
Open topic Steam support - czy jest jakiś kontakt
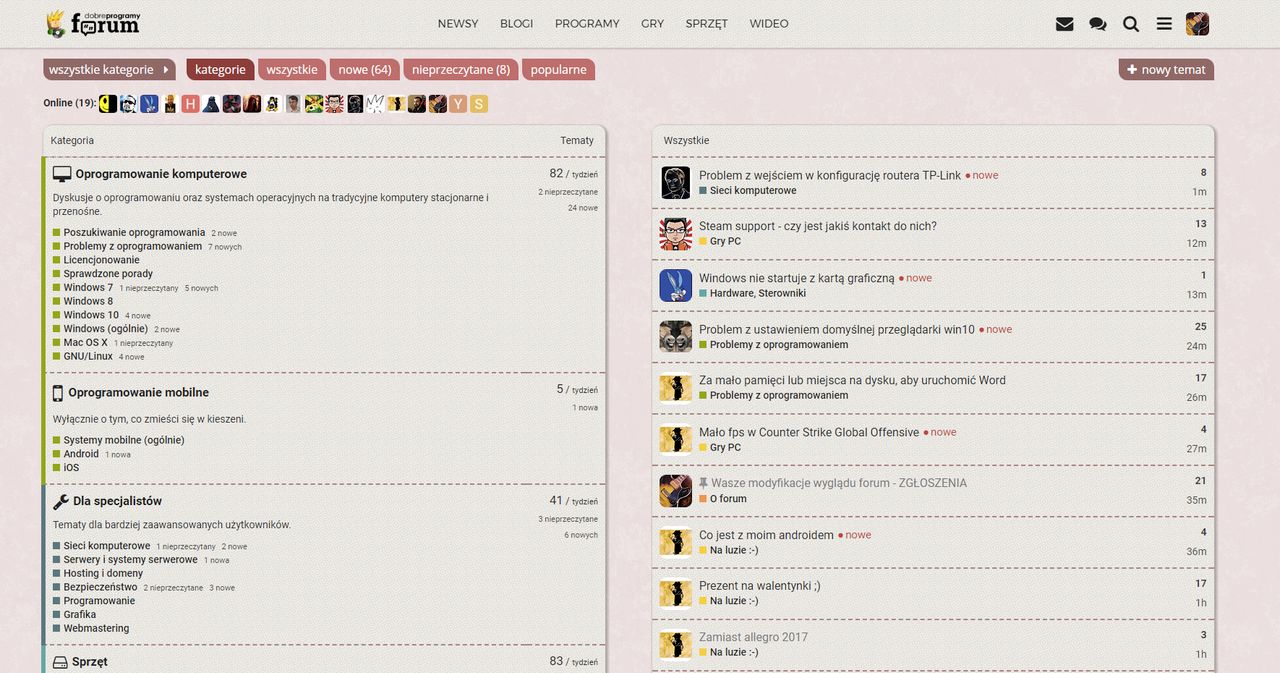click(x=818, y=226)
